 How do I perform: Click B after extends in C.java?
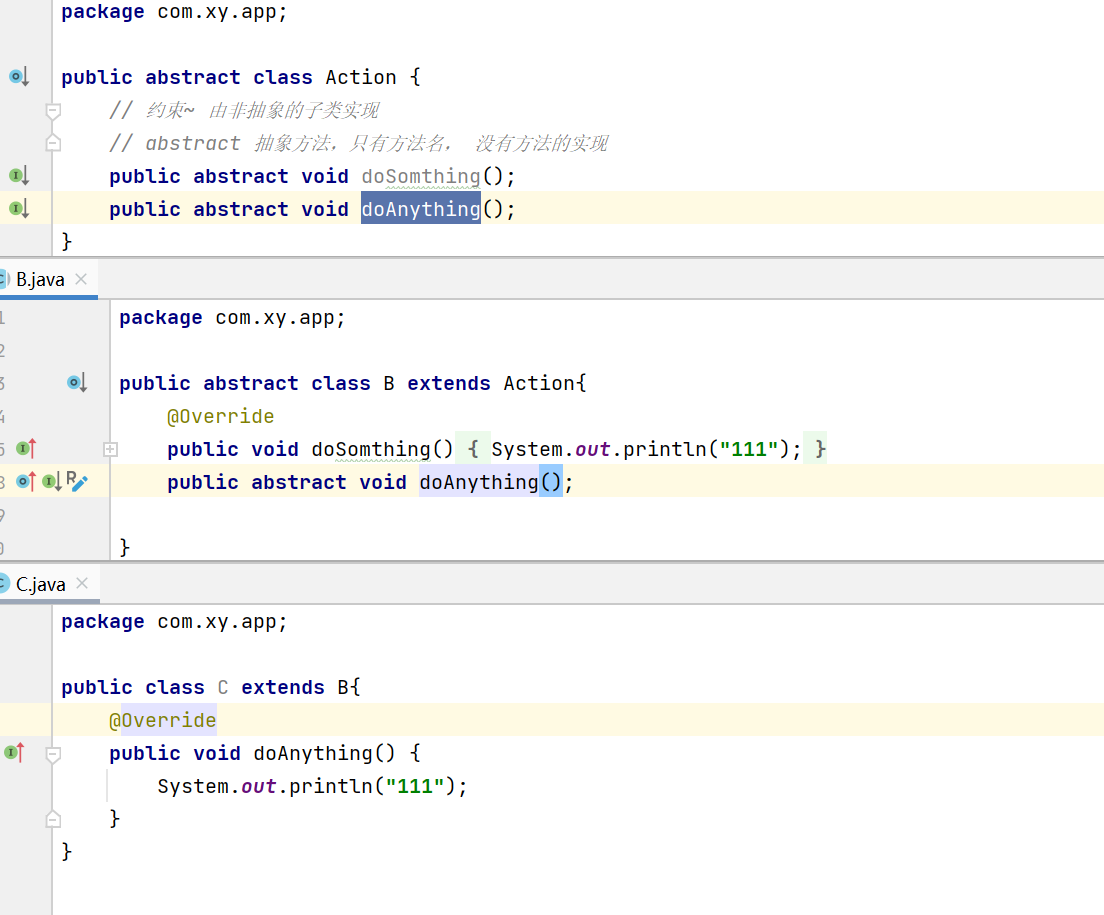click(343, 688)
